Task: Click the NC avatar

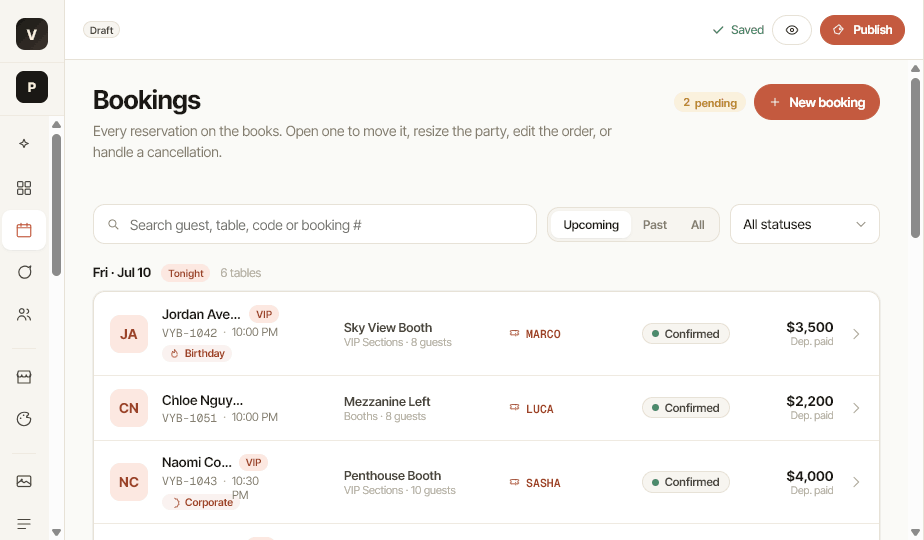Action: pyautogui.click(x=129, y=482)
